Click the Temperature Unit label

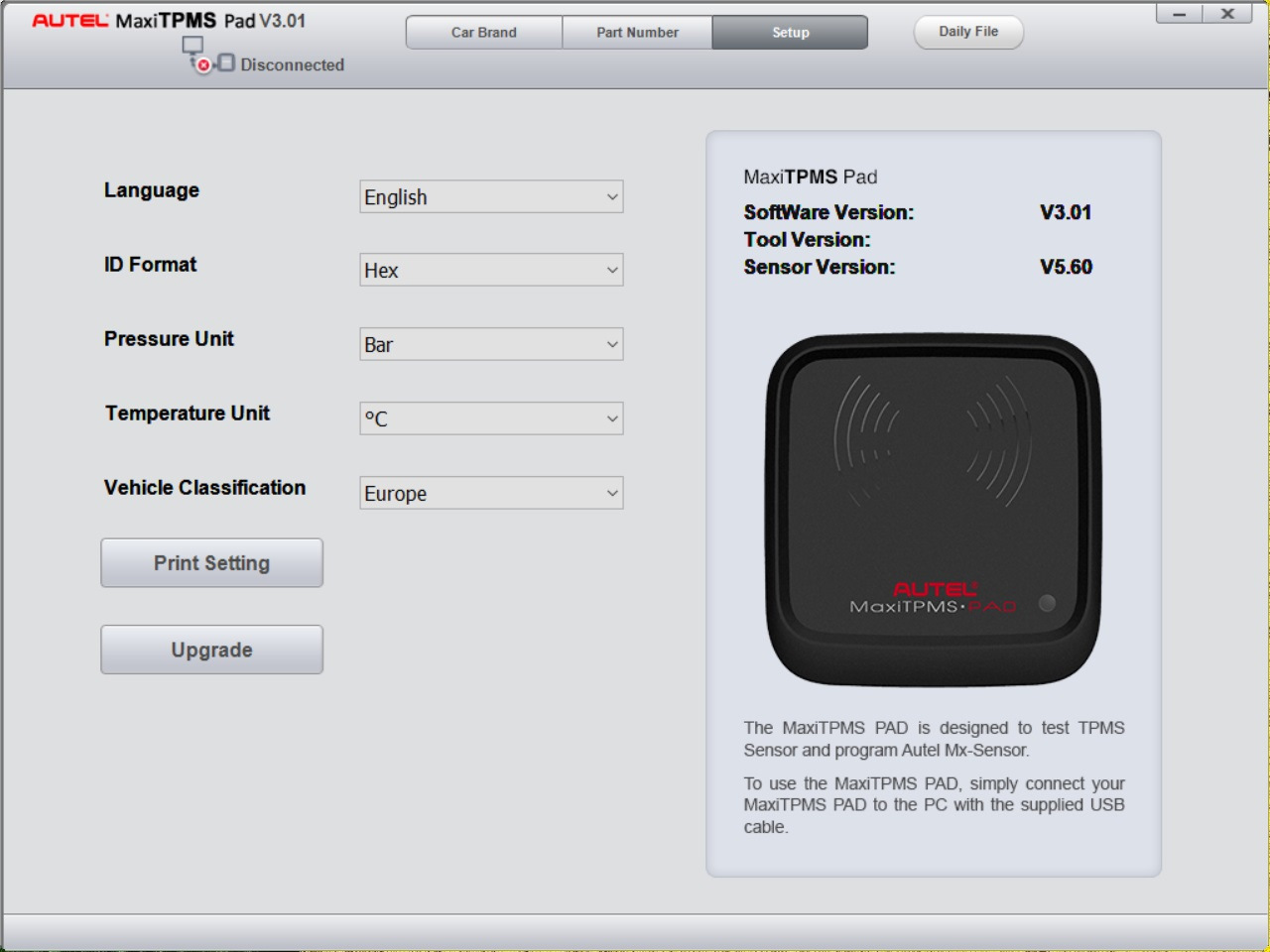pos(188,414)
